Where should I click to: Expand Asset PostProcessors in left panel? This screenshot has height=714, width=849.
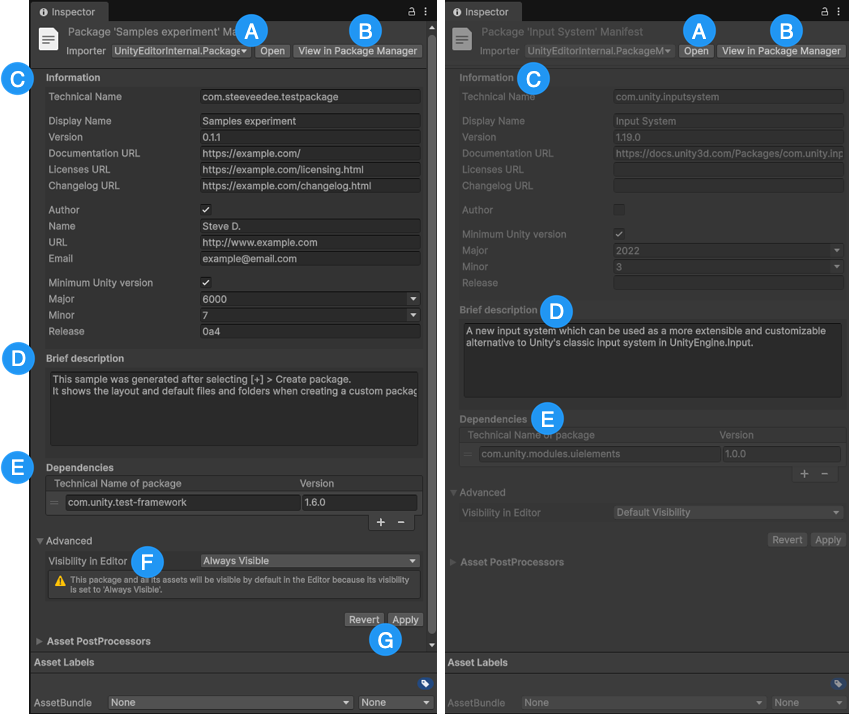(40, 641)
